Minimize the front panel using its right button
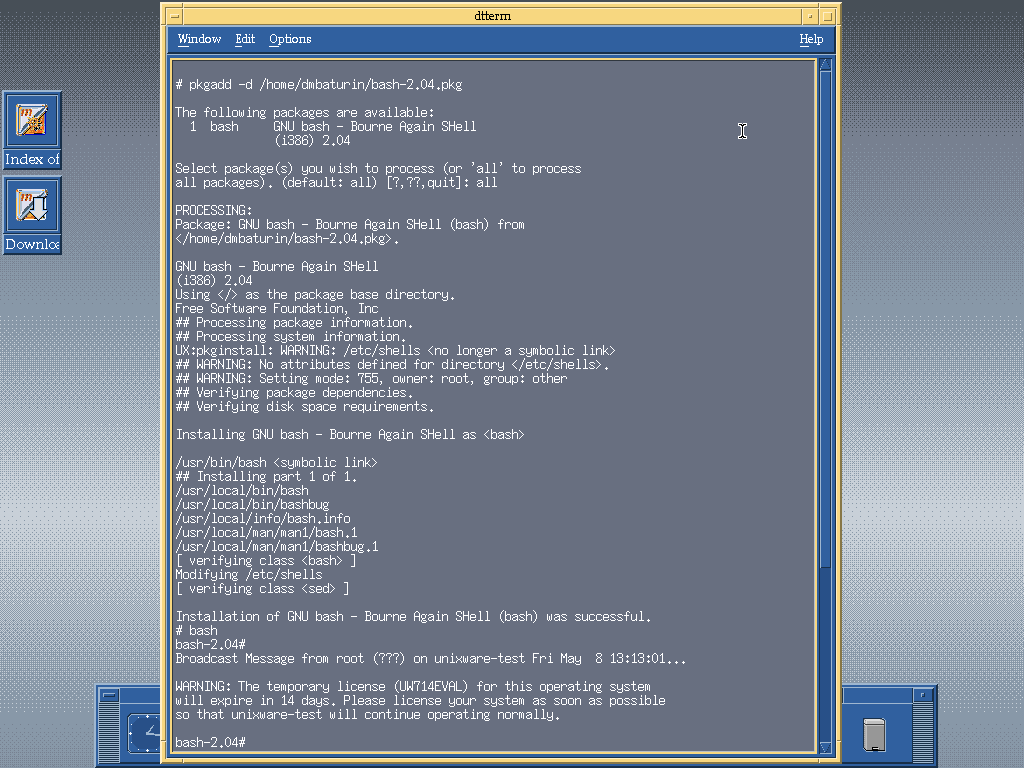 (923, 696)
